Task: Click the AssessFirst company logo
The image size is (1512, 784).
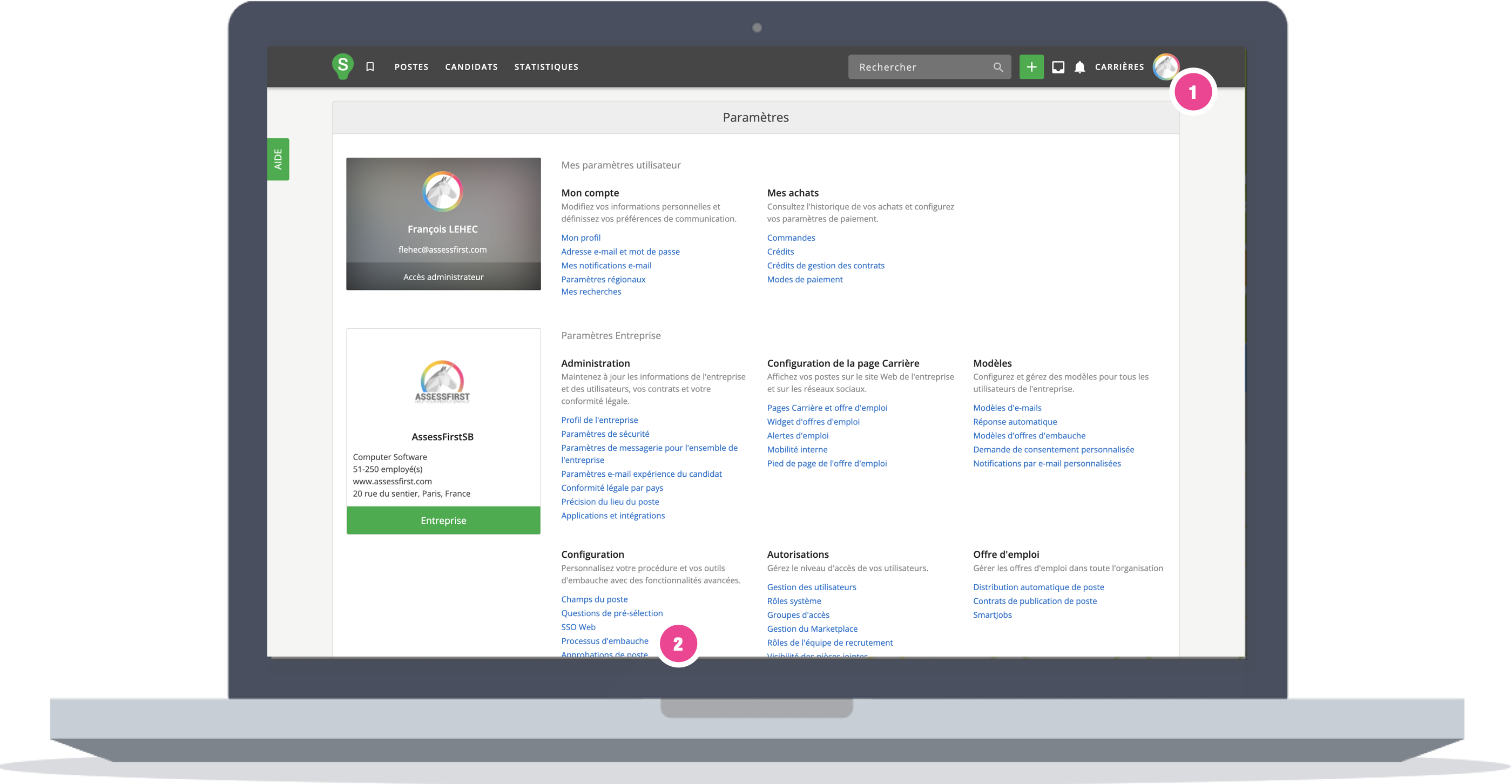Action: [443, 382]
